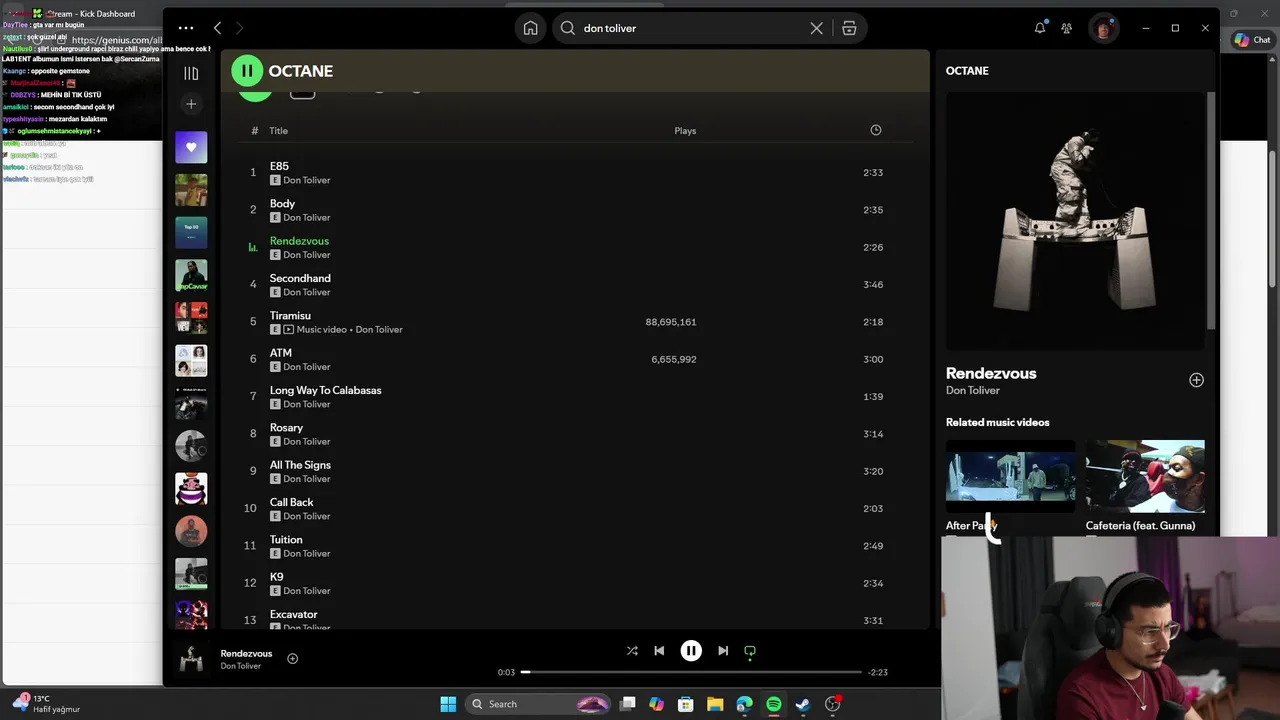Toggle shuffle playback

(x=632, y=651)
